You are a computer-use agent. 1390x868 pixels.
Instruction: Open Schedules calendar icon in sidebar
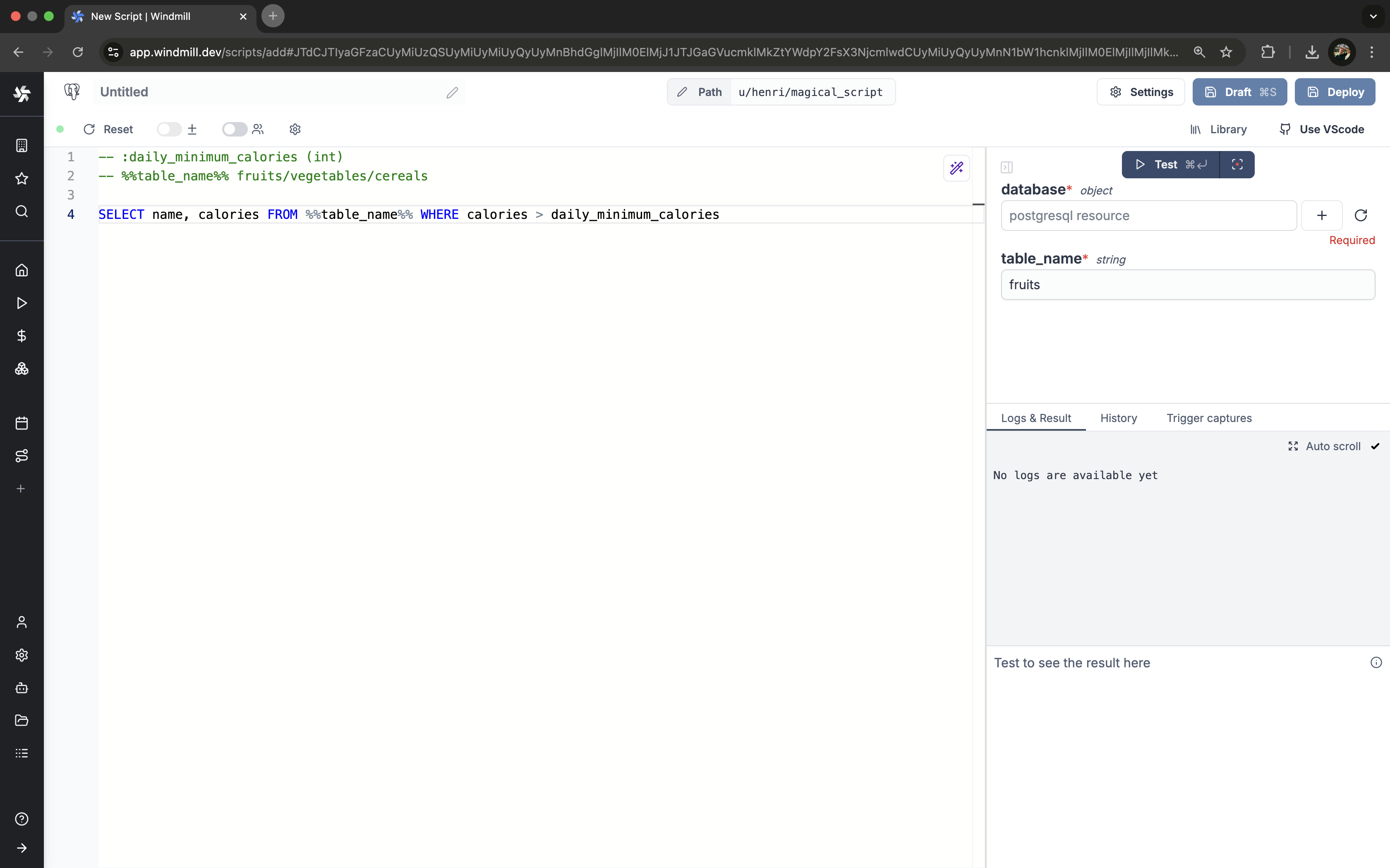pos(22,423)
